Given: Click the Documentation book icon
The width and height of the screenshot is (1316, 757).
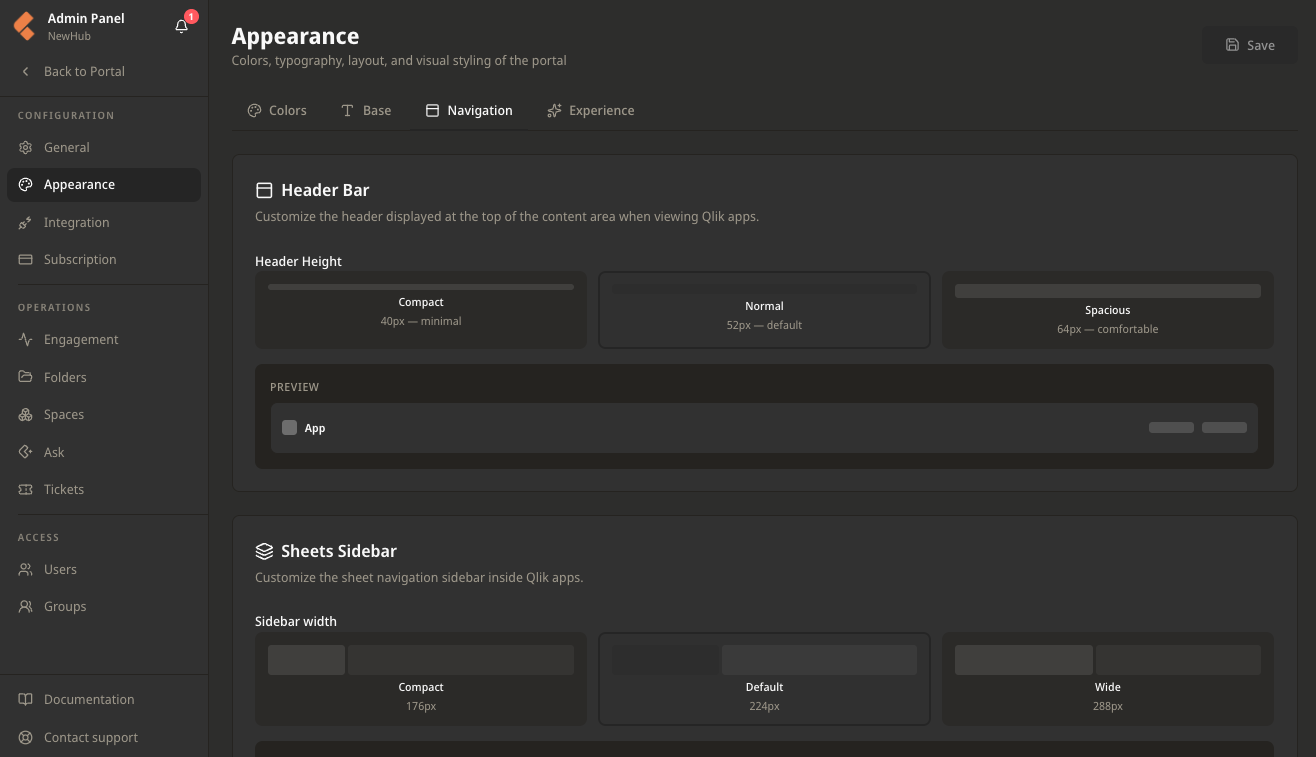Looking at the screenshot, I should pos(26,700).
